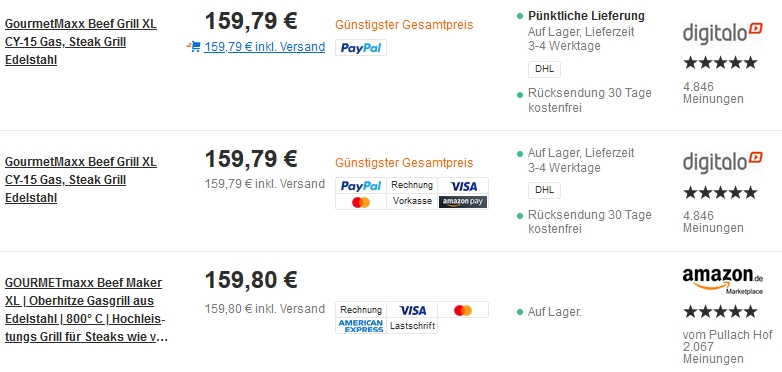
Task: Click the shopping cart icon beside 159,79 € inkl. Versand
Action: [194, 47]
